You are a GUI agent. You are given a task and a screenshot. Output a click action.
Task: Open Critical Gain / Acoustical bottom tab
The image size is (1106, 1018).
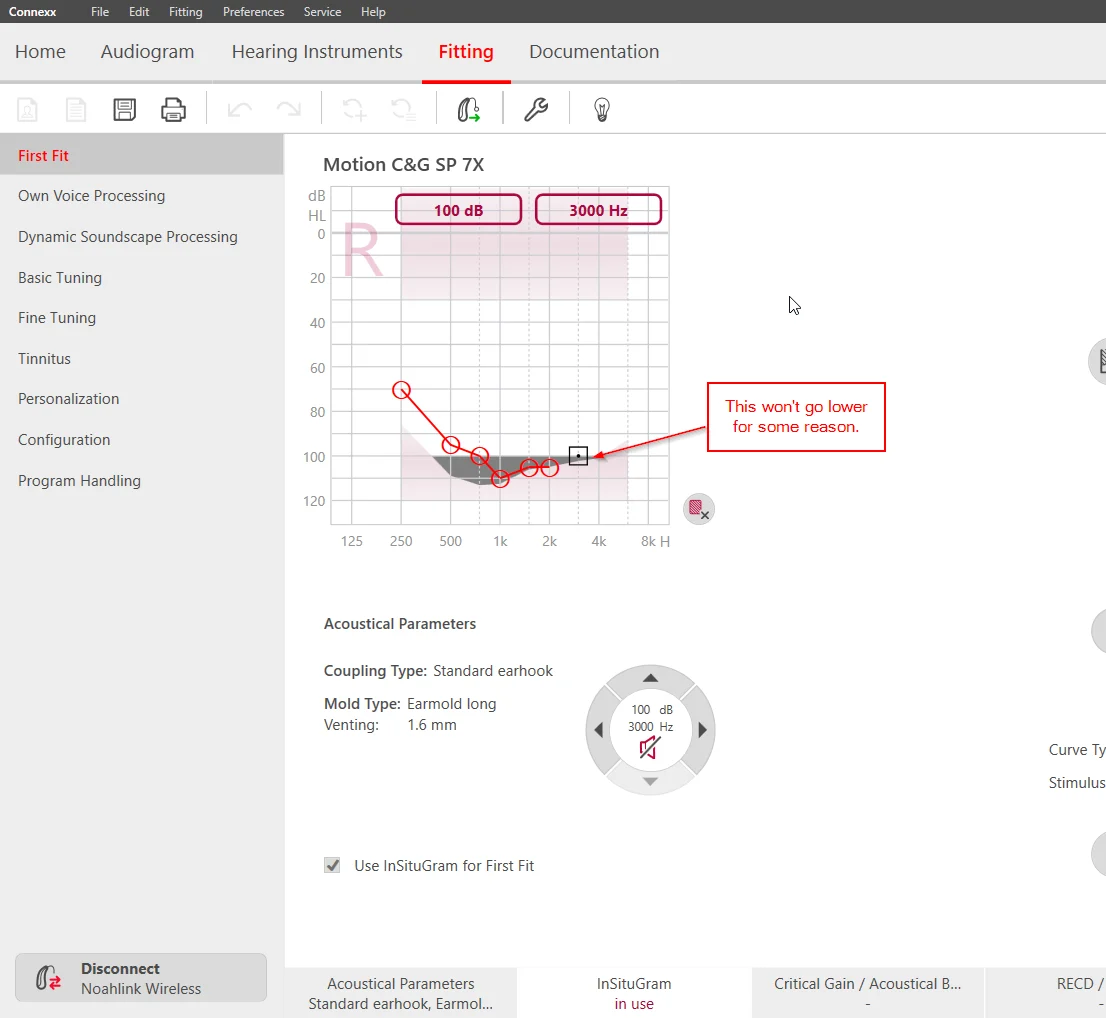(x=868, y=993)
